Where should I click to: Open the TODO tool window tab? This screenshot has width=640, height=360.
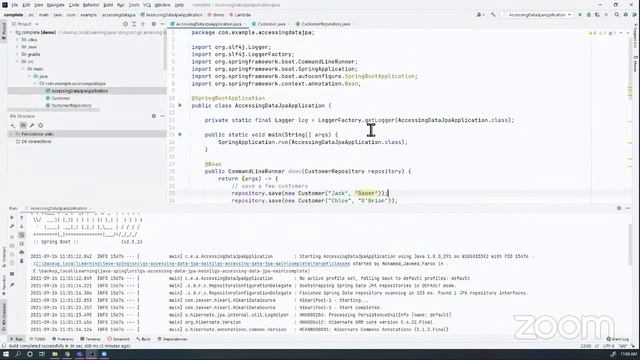(x=37, y=339)
